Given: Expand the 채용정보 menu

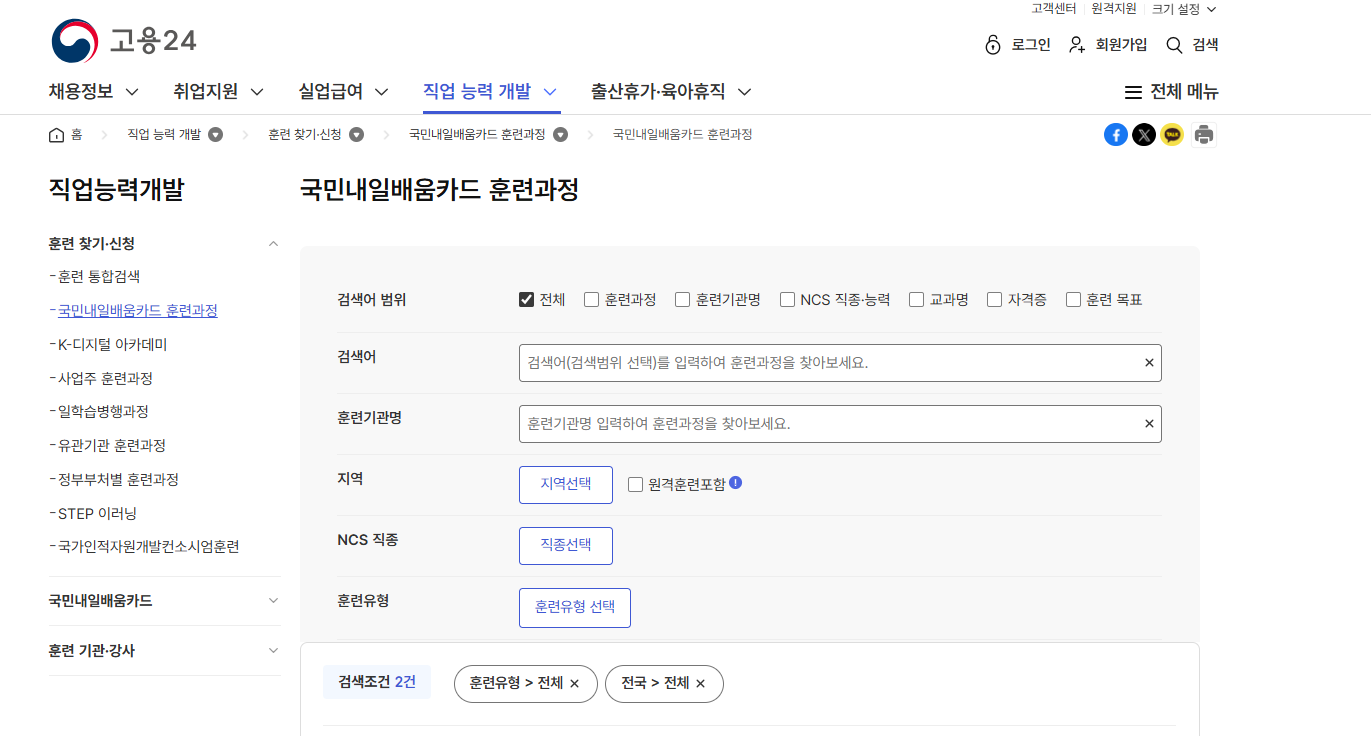Looking at the screenshot, I should coord(94,92).
